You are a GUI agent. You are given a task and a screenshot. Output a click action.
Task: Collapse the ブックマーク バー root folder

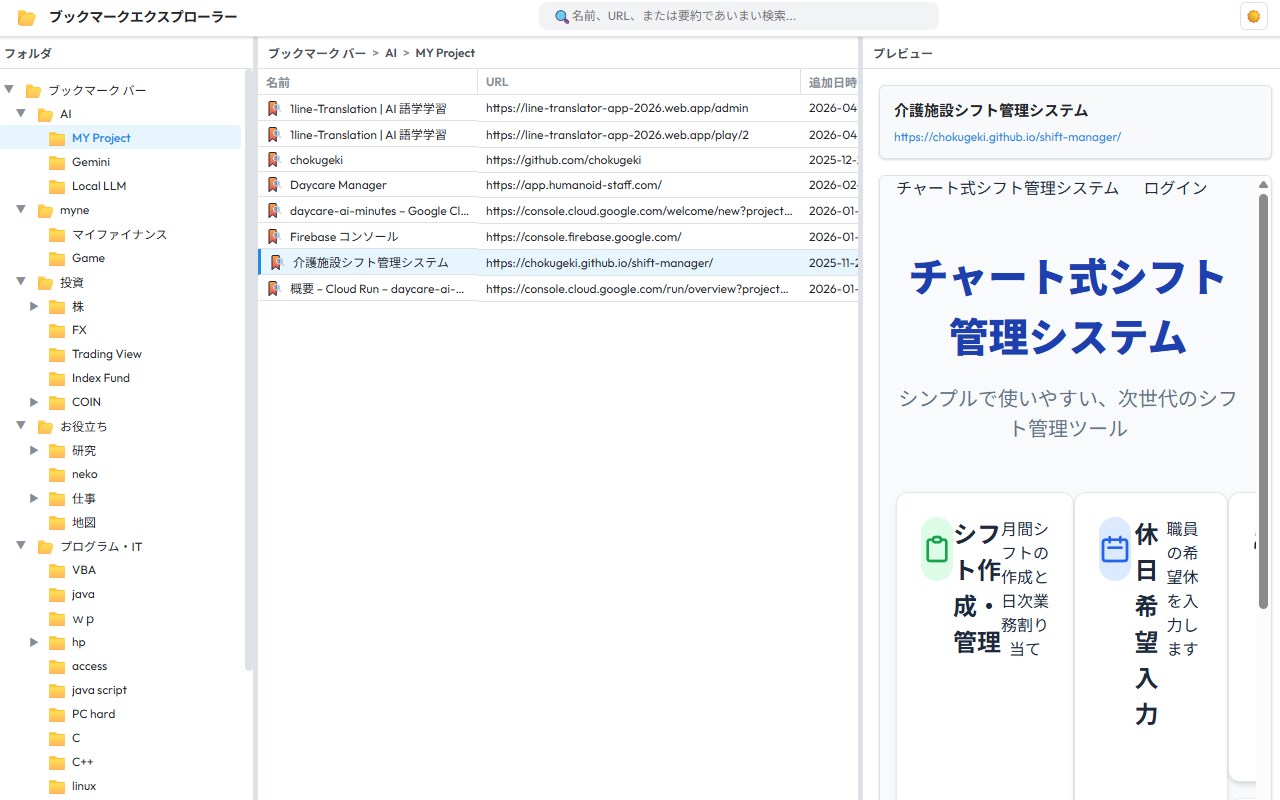click(9, 90)
